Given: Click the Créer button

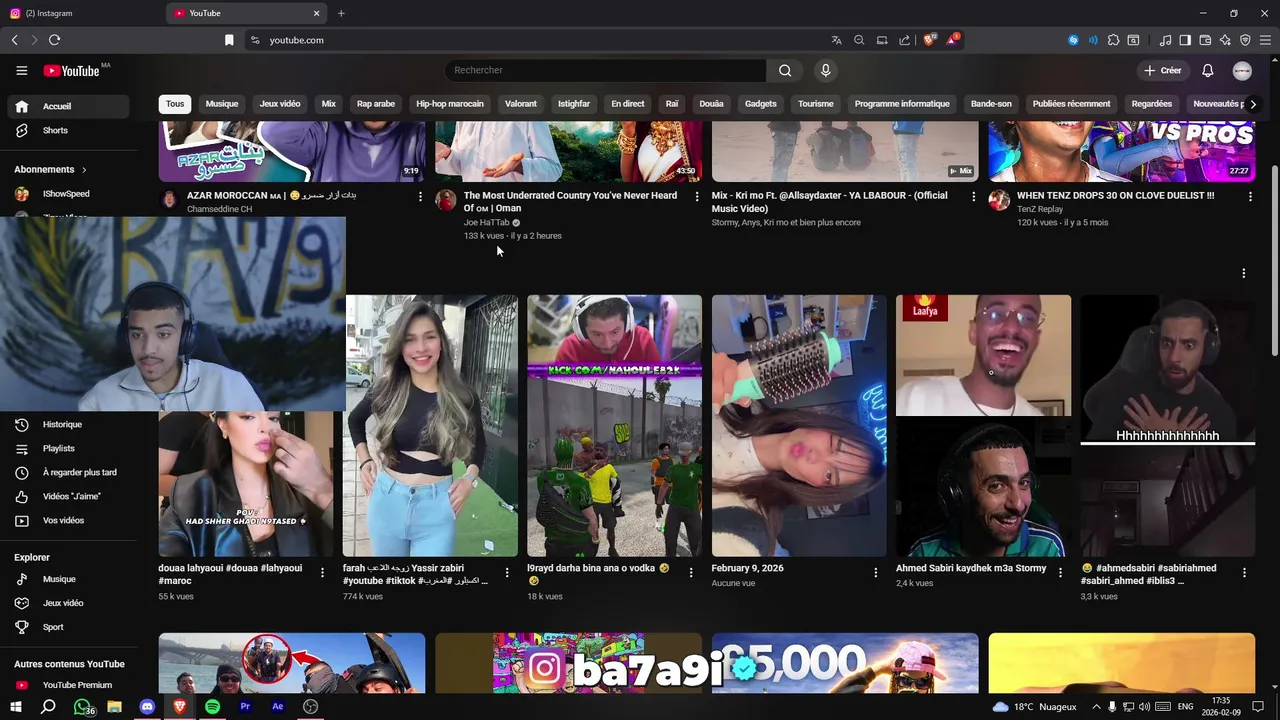Looking at the screenshot, I should point(1163,70).
